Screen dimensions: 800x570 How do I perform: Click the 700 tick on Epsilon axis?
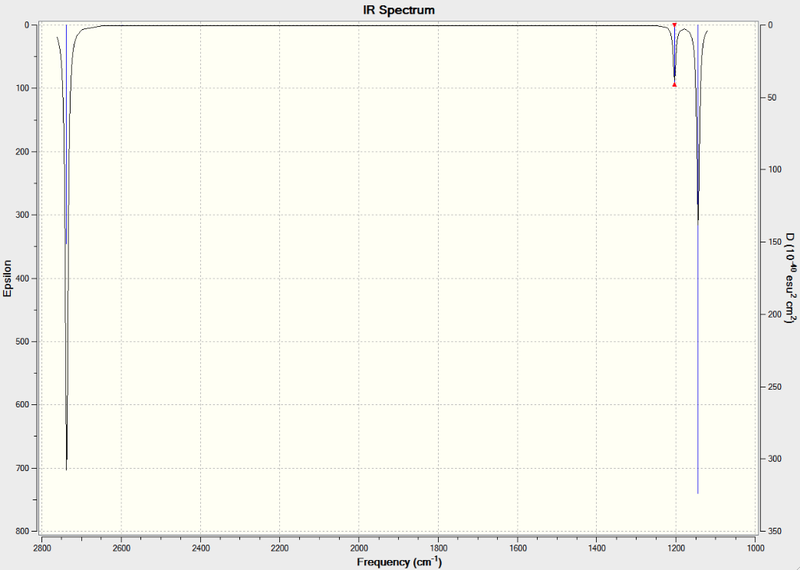(23, 468)
